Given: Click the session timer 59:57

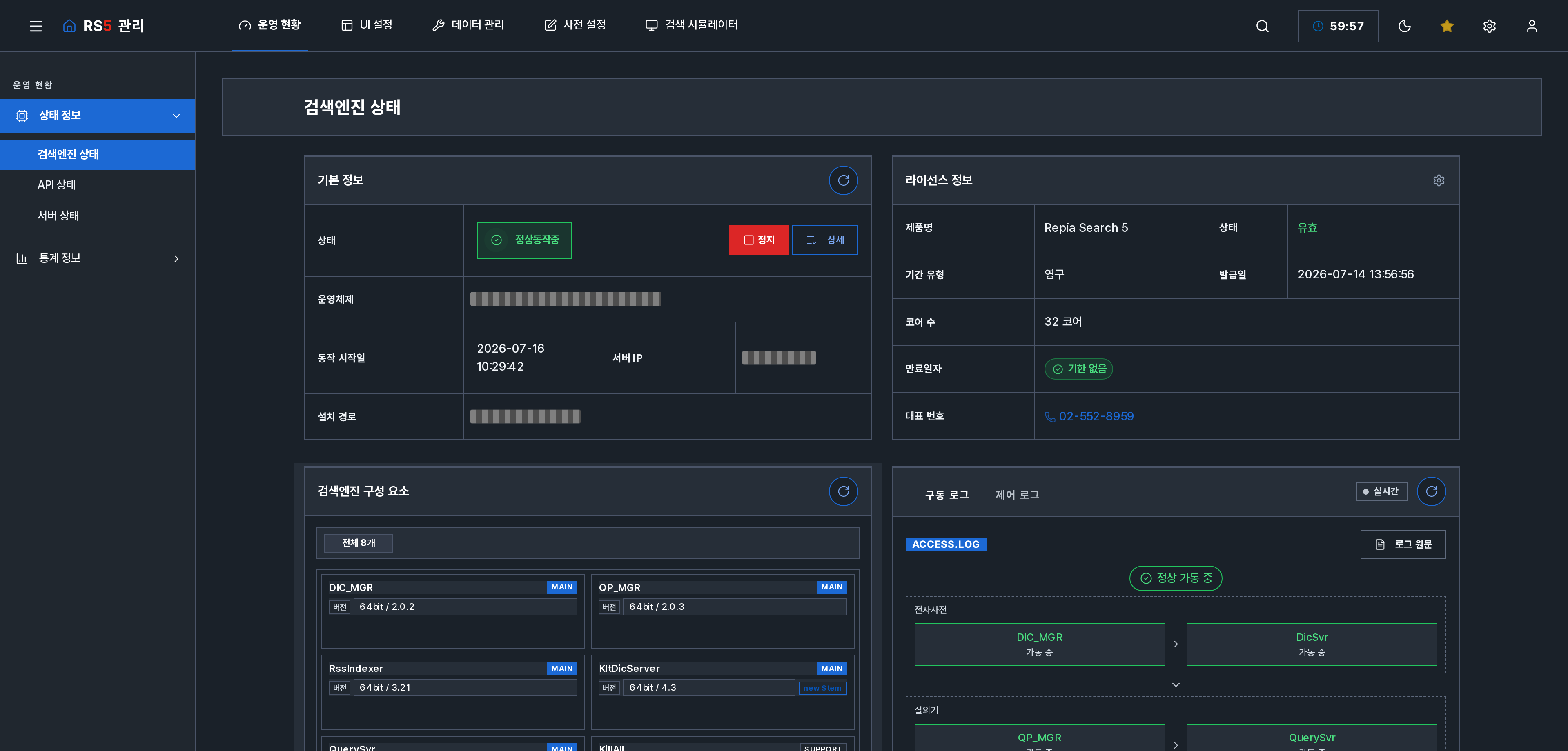Looking at the screenshot, I should [x=1338, y=26].
